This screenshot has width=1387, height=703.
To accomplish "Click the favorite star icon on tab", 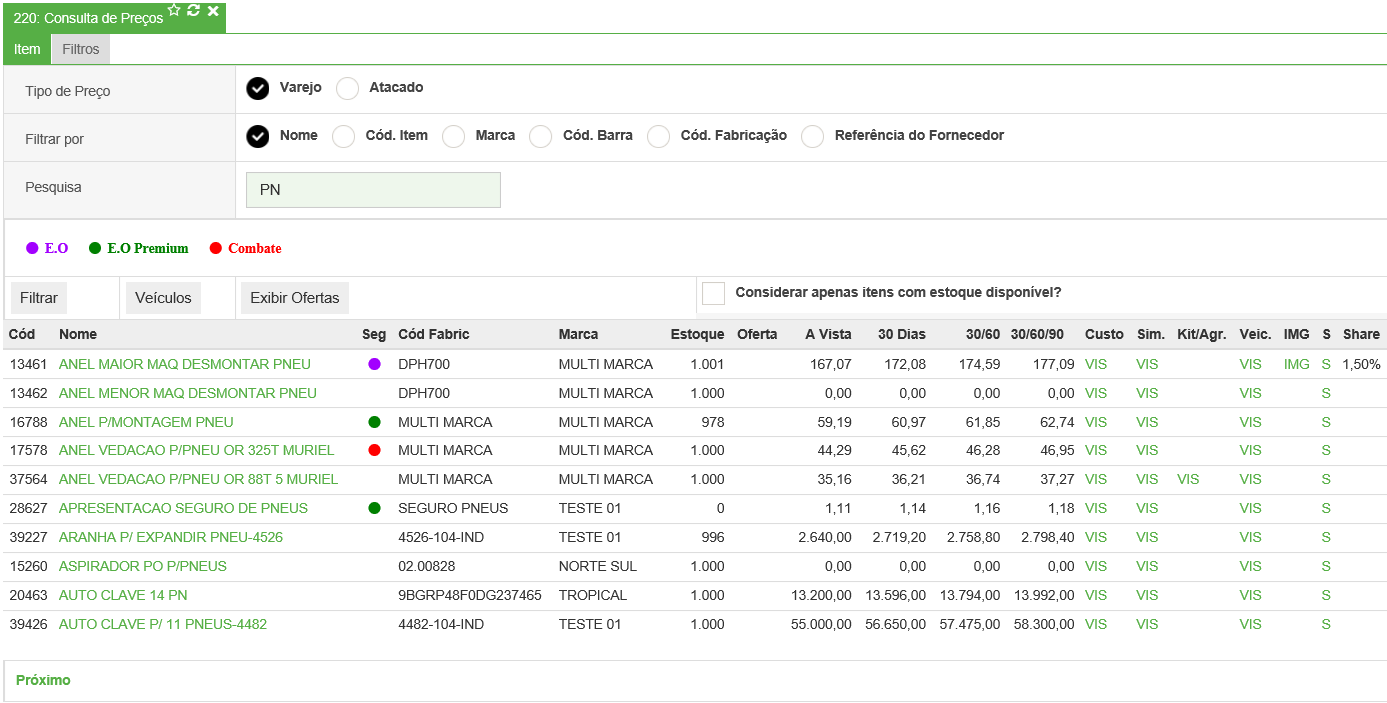I will [x=174, y=10].
